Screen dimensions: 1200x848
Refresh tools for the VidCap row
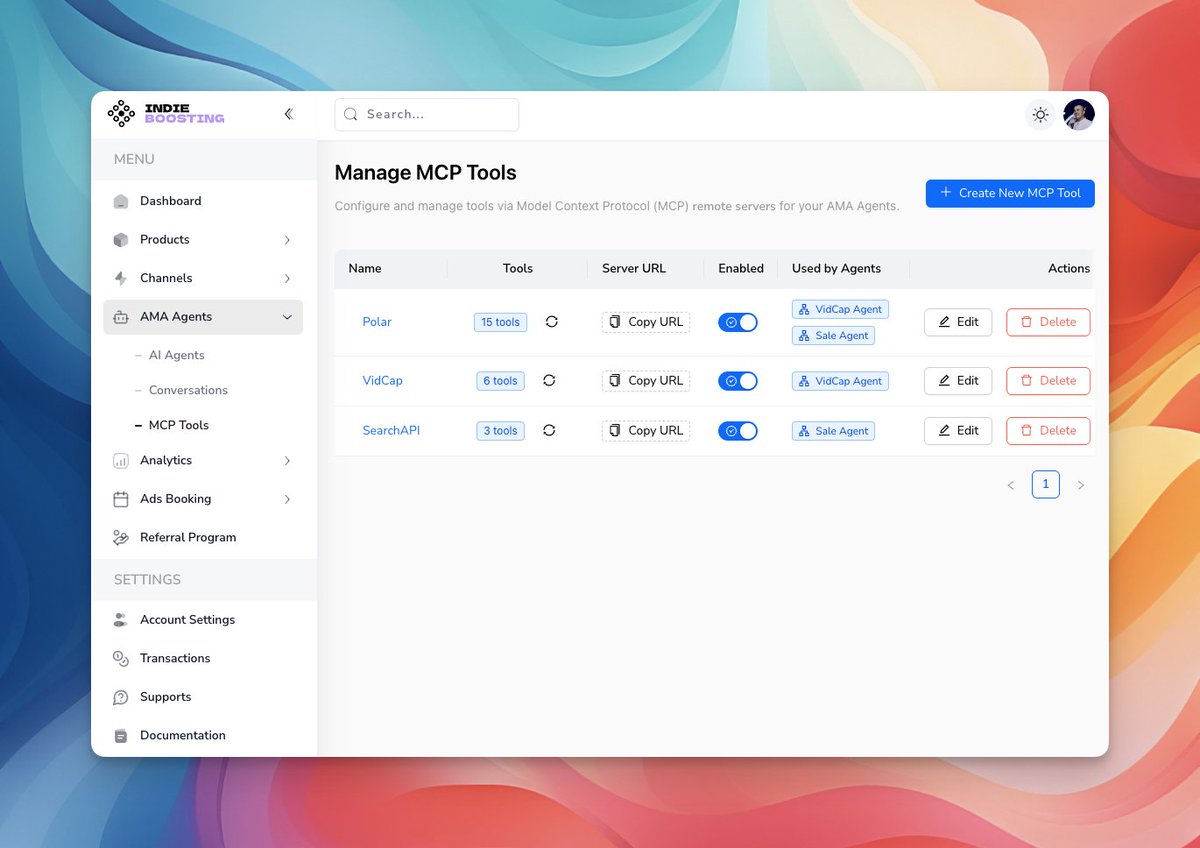click(x=549, y=381)
